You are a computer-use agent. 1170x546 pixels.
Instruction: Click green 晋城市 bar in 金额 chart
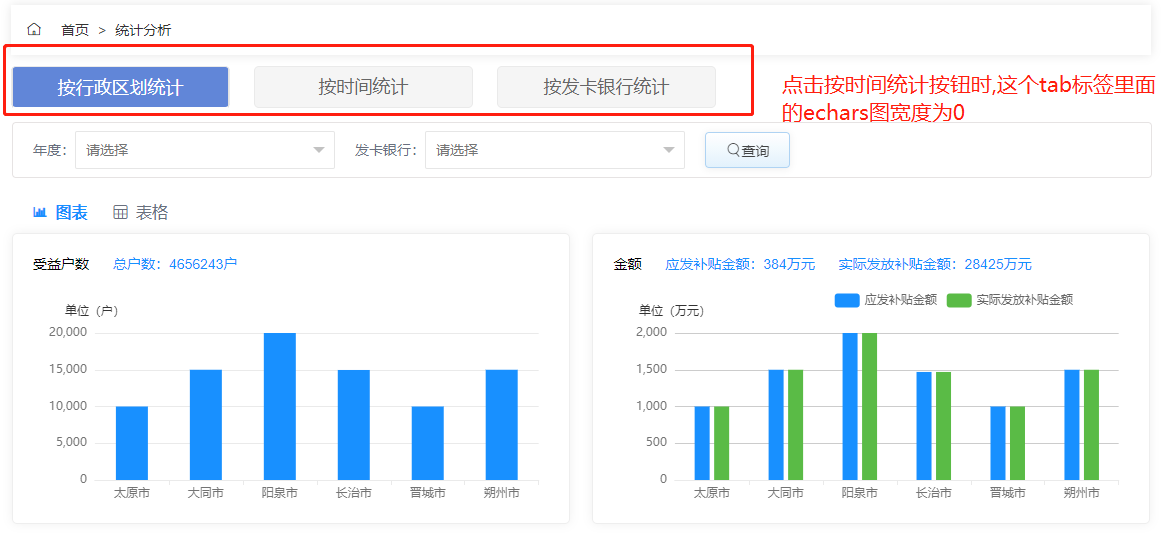point(1018,443)
